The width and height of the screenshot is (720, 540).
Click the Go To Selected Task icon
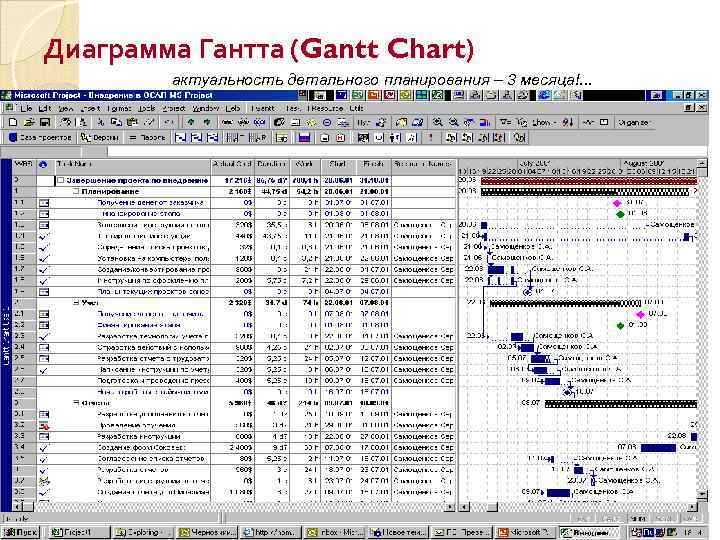click(469, 122)
